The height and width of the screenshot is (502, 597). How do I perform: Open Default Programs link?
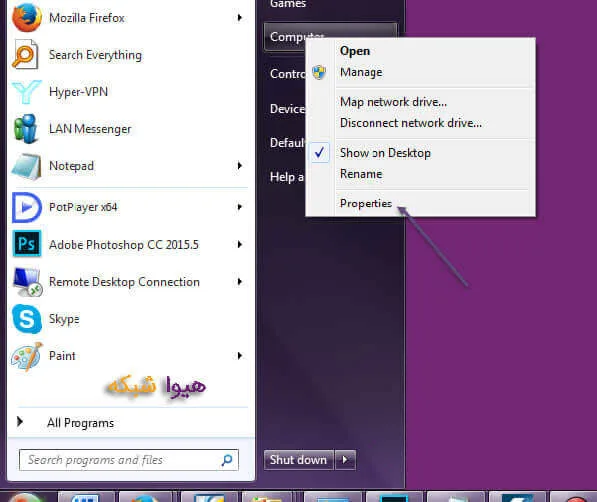287,143
